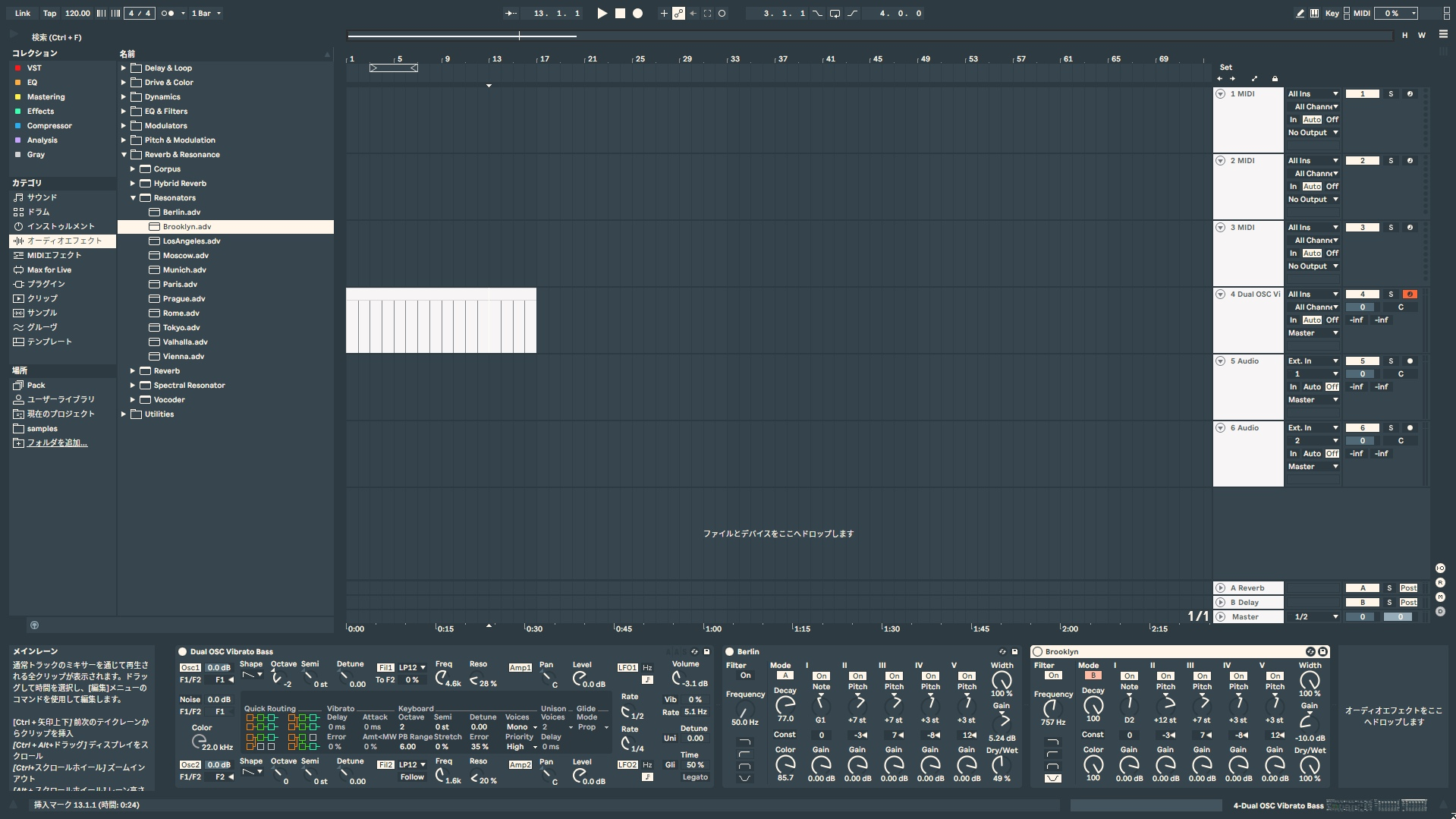Toggle the Filter On switch in Brooklyn
The image size is (1456, 819).
pos(1053,676)
